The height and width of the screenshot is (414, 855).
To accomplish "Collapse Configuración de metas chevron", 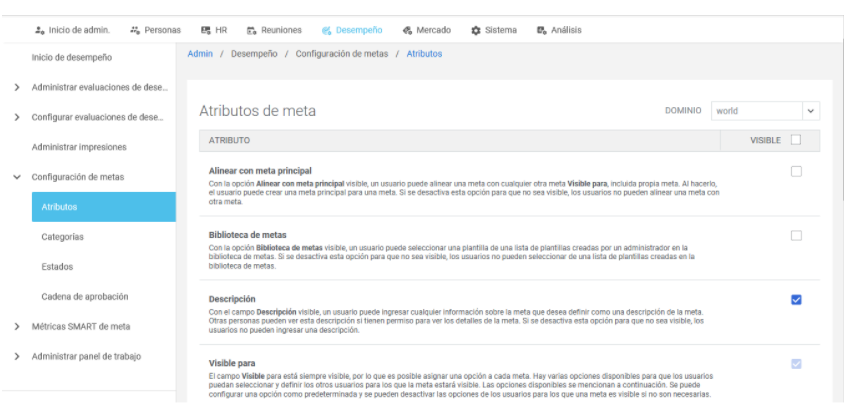I will pyautogui.click(x=17, y=177).
